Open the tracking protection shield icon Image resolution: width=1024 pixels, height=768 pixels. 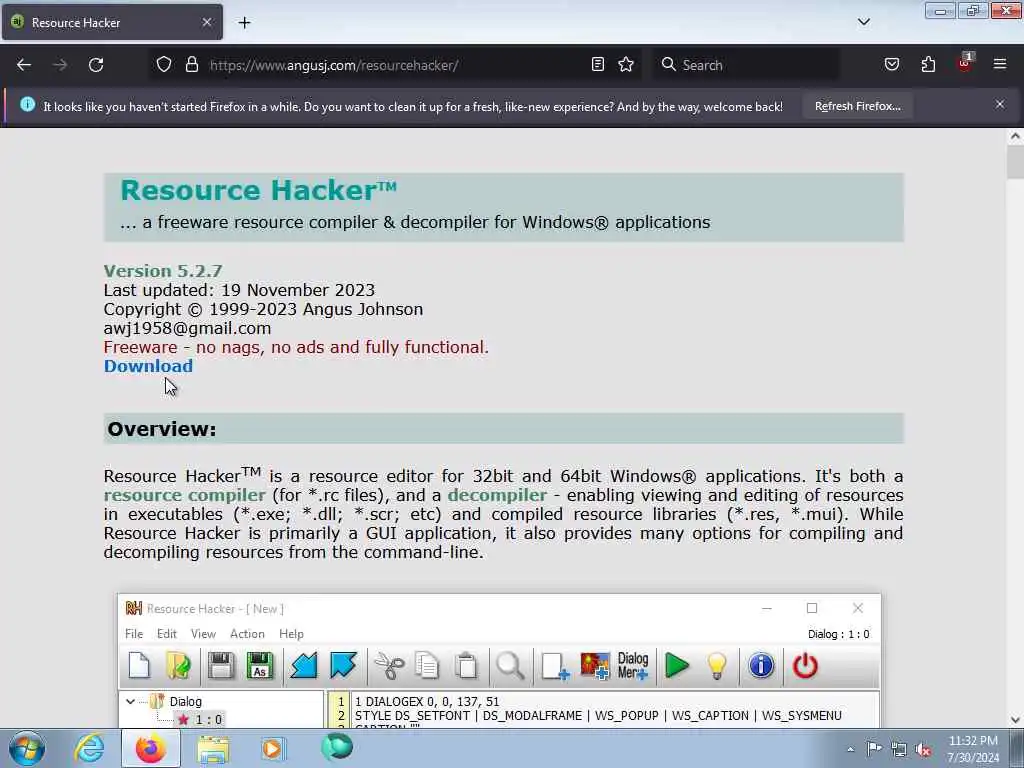[164, 65]
